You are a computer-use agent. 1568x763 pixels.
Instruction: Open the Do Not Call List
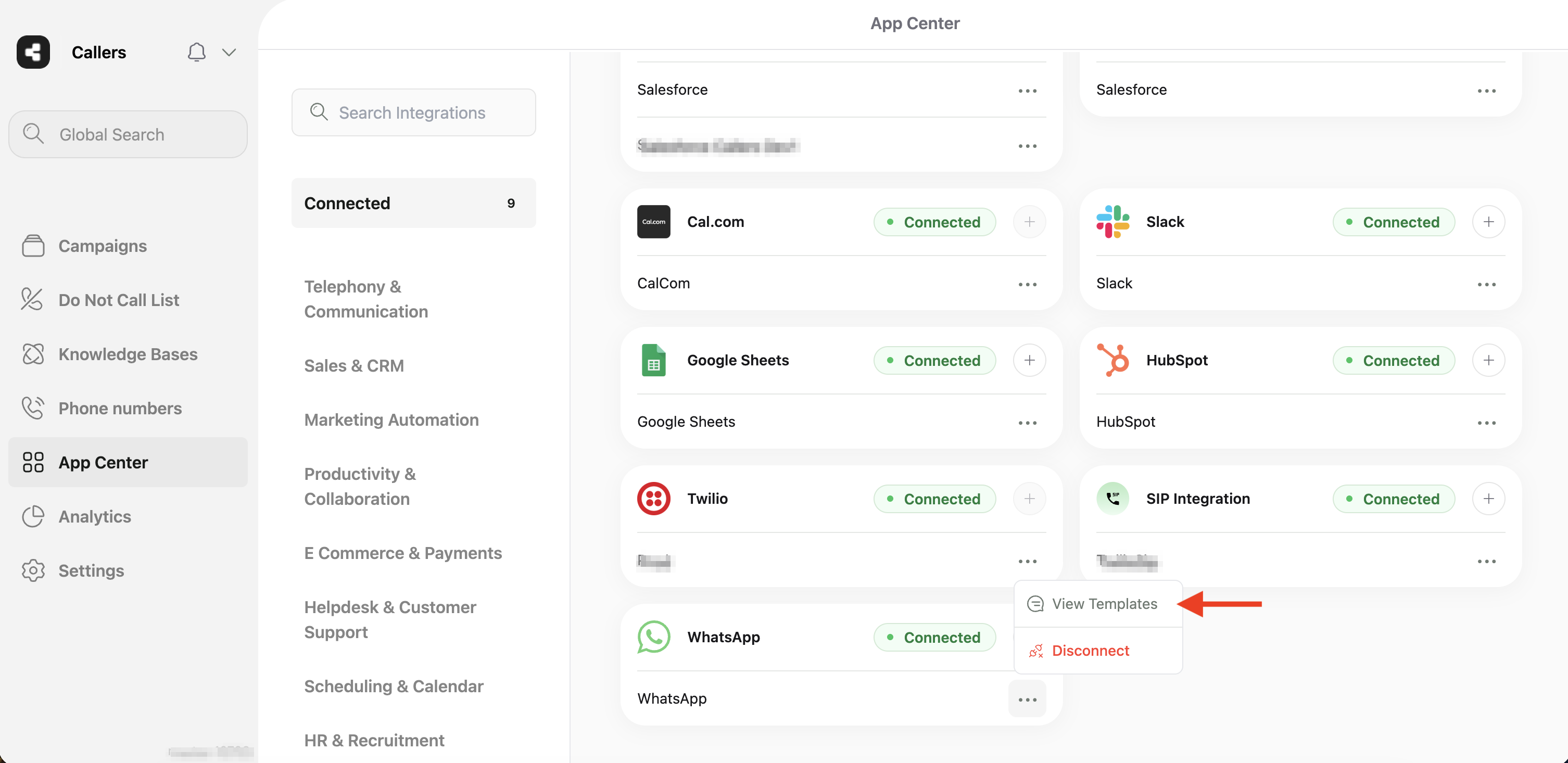point(128,300)
